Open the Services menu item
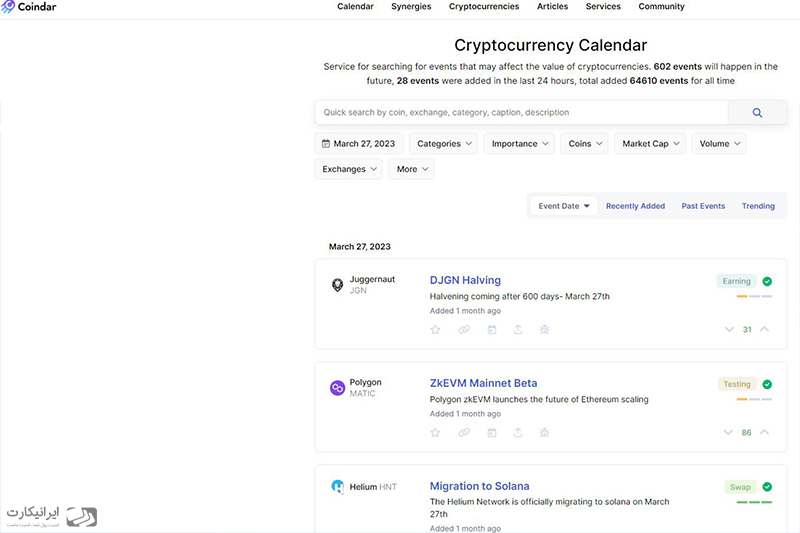800x533 pixels. tap(603, 7)
